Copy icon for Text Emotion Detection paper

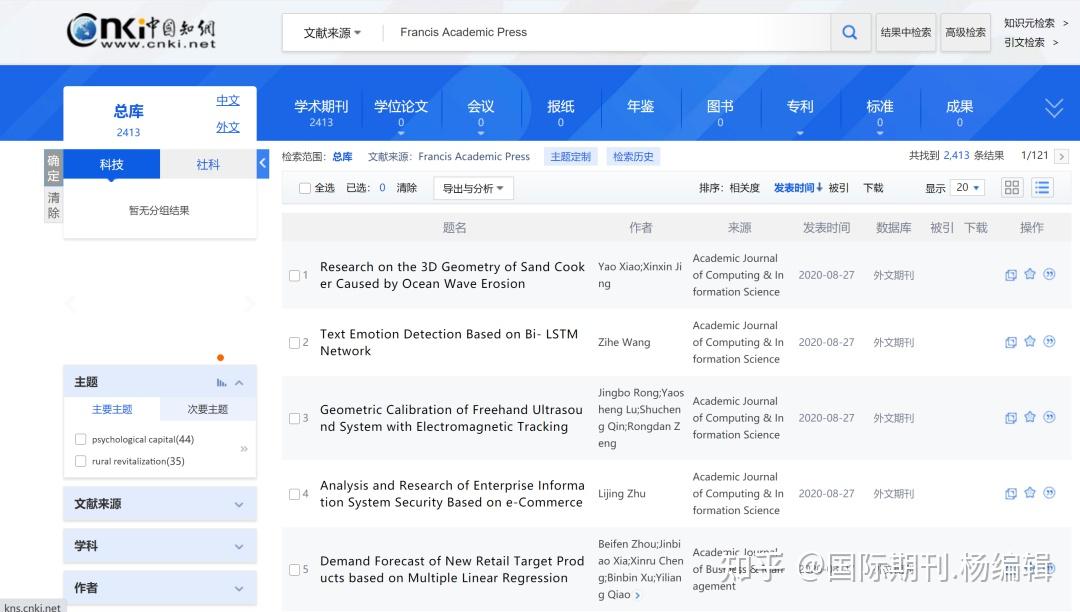click(1010, 342)
